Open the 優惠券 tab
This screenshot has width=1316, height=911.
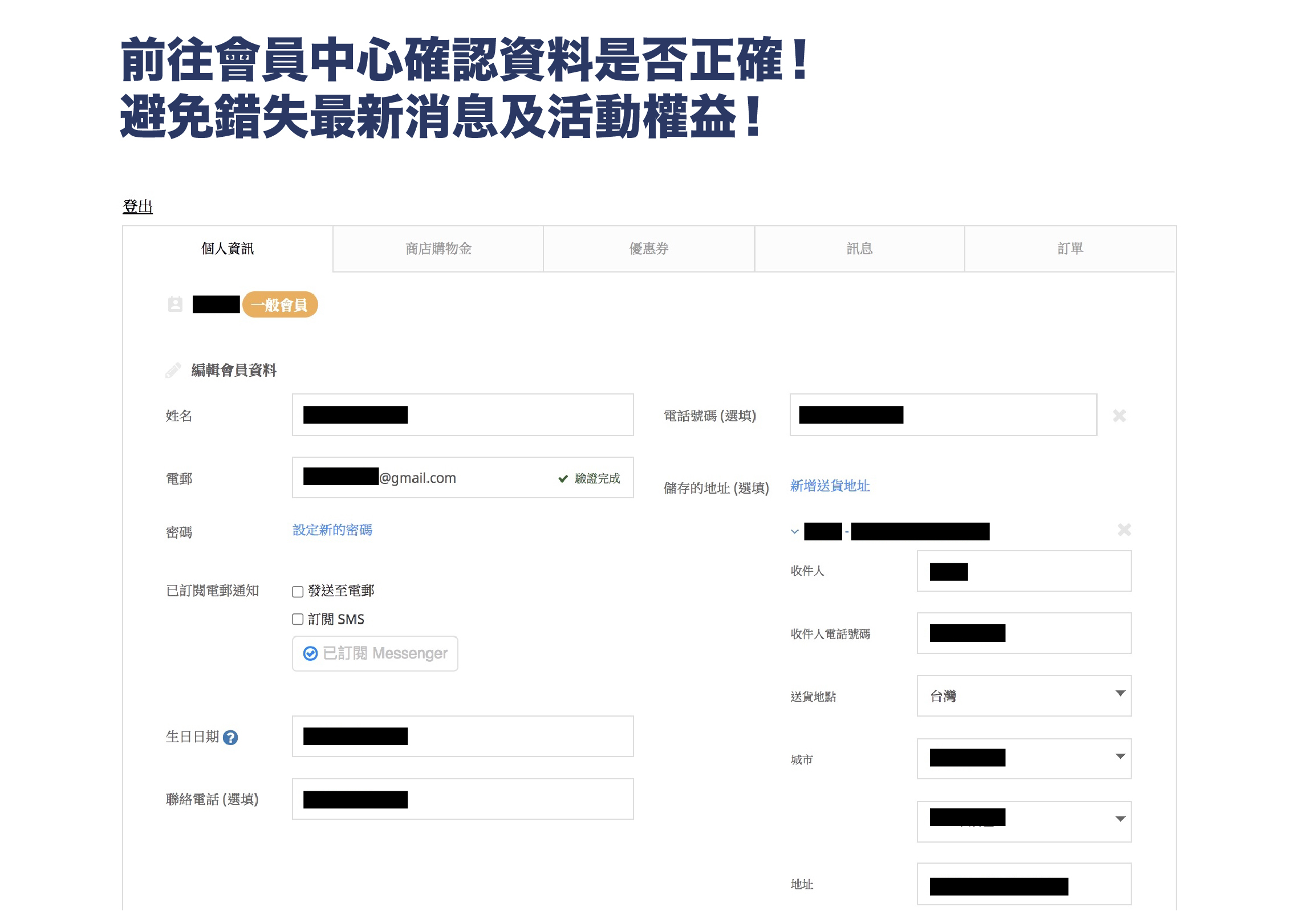coord(648,249)
